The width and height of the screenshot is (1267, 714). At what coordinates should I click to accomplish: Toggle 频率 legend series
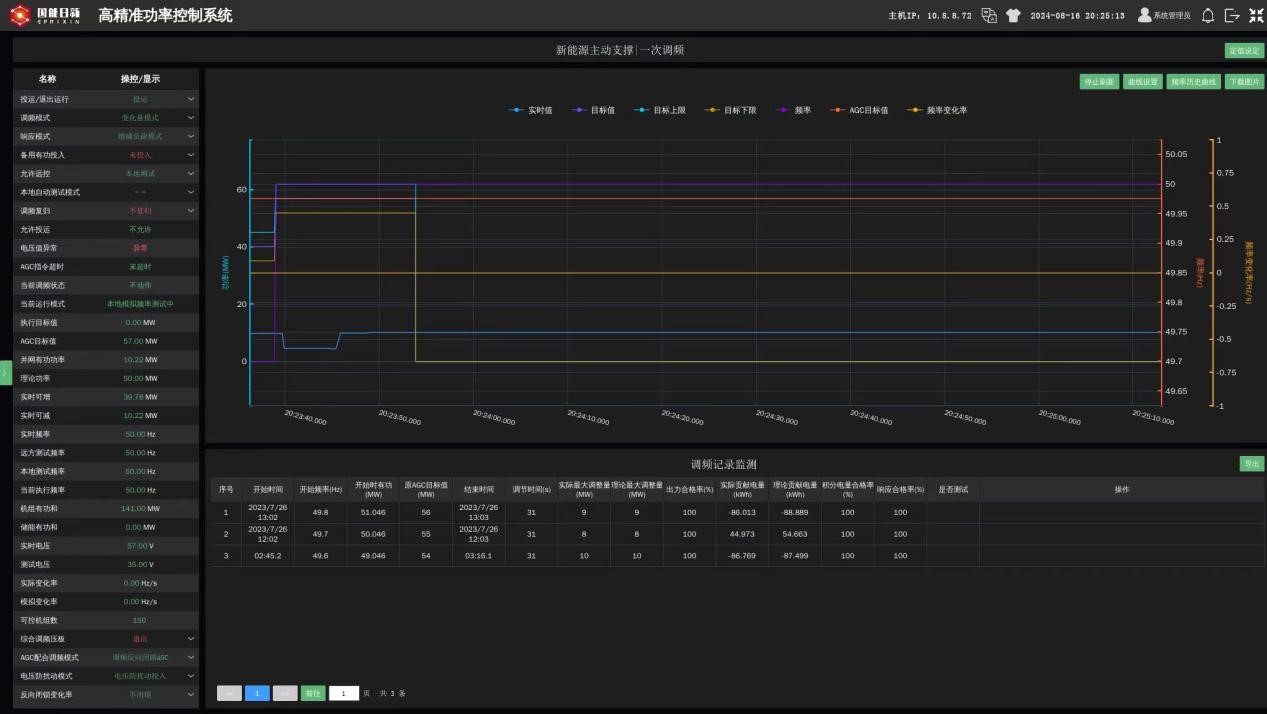(793, 110)
